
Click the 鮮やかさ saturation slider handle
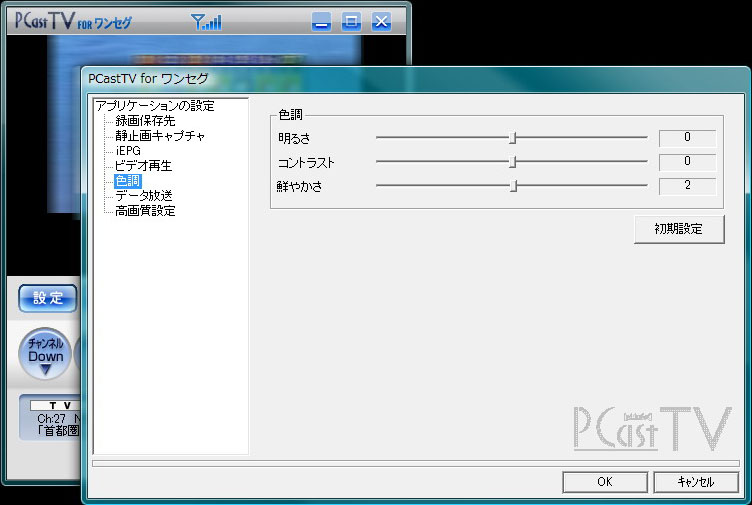tap(513, 186)
